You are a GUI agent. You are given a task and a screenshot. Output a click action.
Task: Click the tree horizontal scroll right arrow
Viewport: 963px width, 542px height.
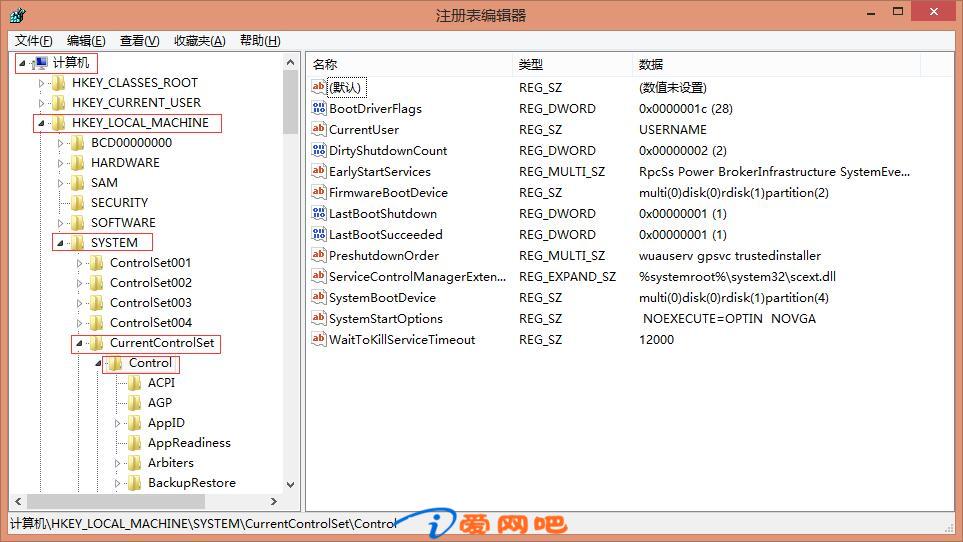click(274, 501)
